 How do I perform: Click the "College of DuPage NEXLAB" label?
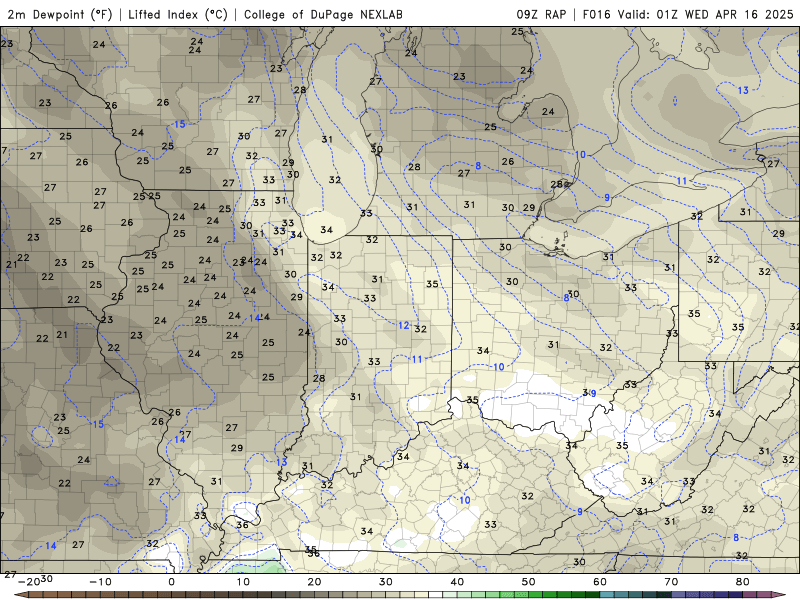(323, 14)
